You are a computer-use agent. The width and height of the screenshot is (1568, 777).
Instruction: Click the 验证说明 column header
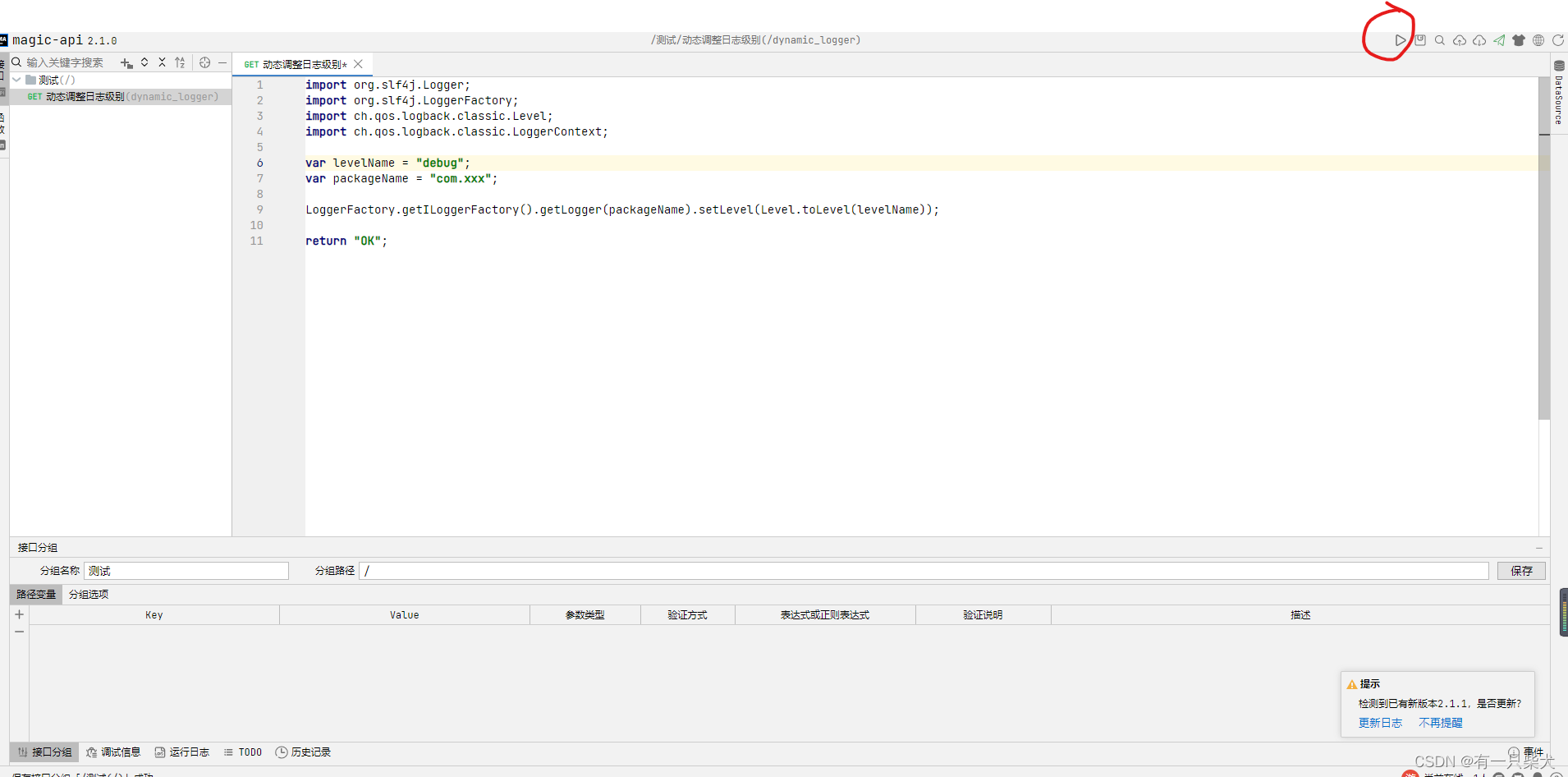point(983,615)
